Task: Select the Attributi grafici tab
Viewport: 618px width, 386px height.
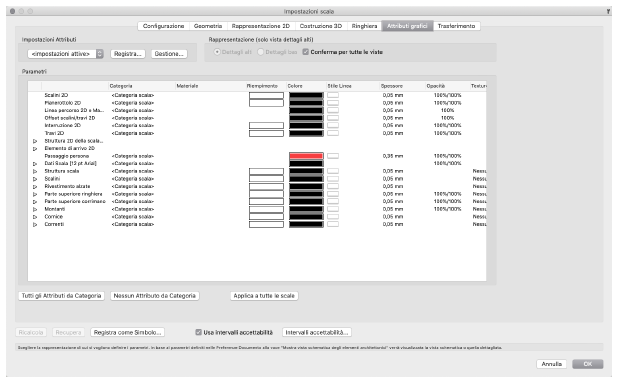Action: tap(407, 26)
